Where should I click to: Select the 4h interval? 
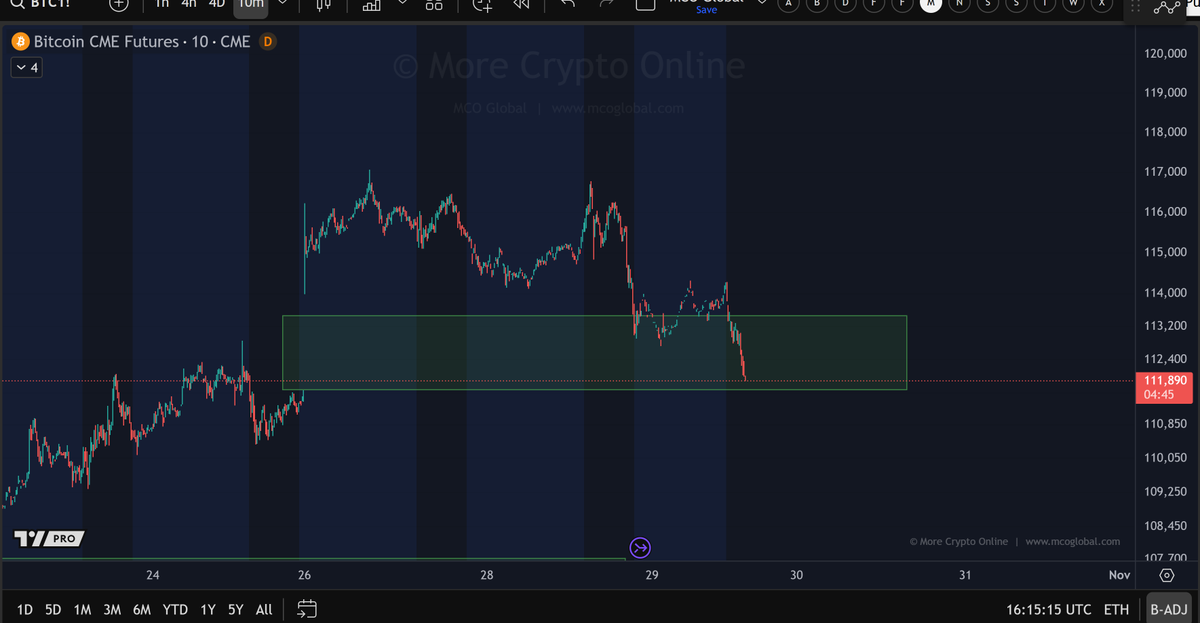click(x=189, y=4)
